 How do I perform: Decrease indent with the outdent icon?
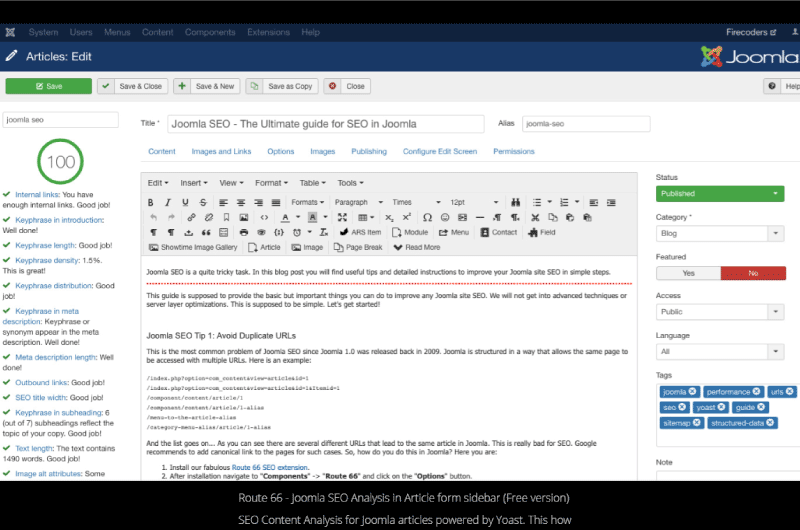point(593,203)
